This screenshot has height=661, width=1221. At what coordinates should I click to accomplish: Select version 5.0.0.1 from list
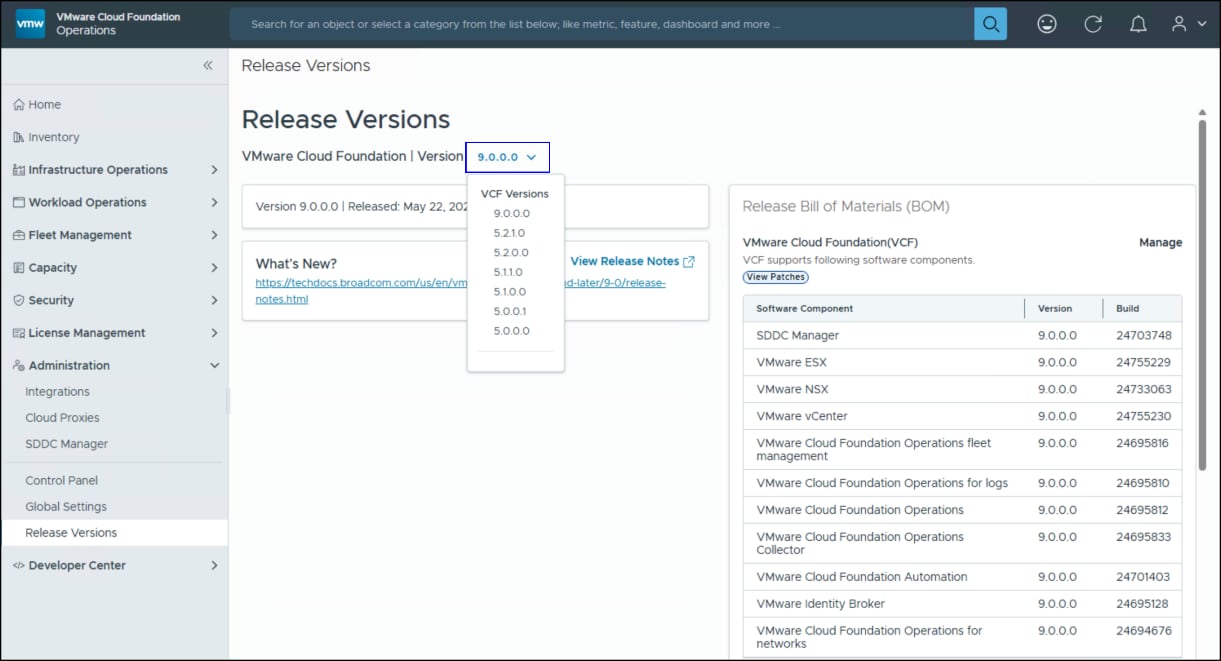pyautogui.click(x=510, y=311)
